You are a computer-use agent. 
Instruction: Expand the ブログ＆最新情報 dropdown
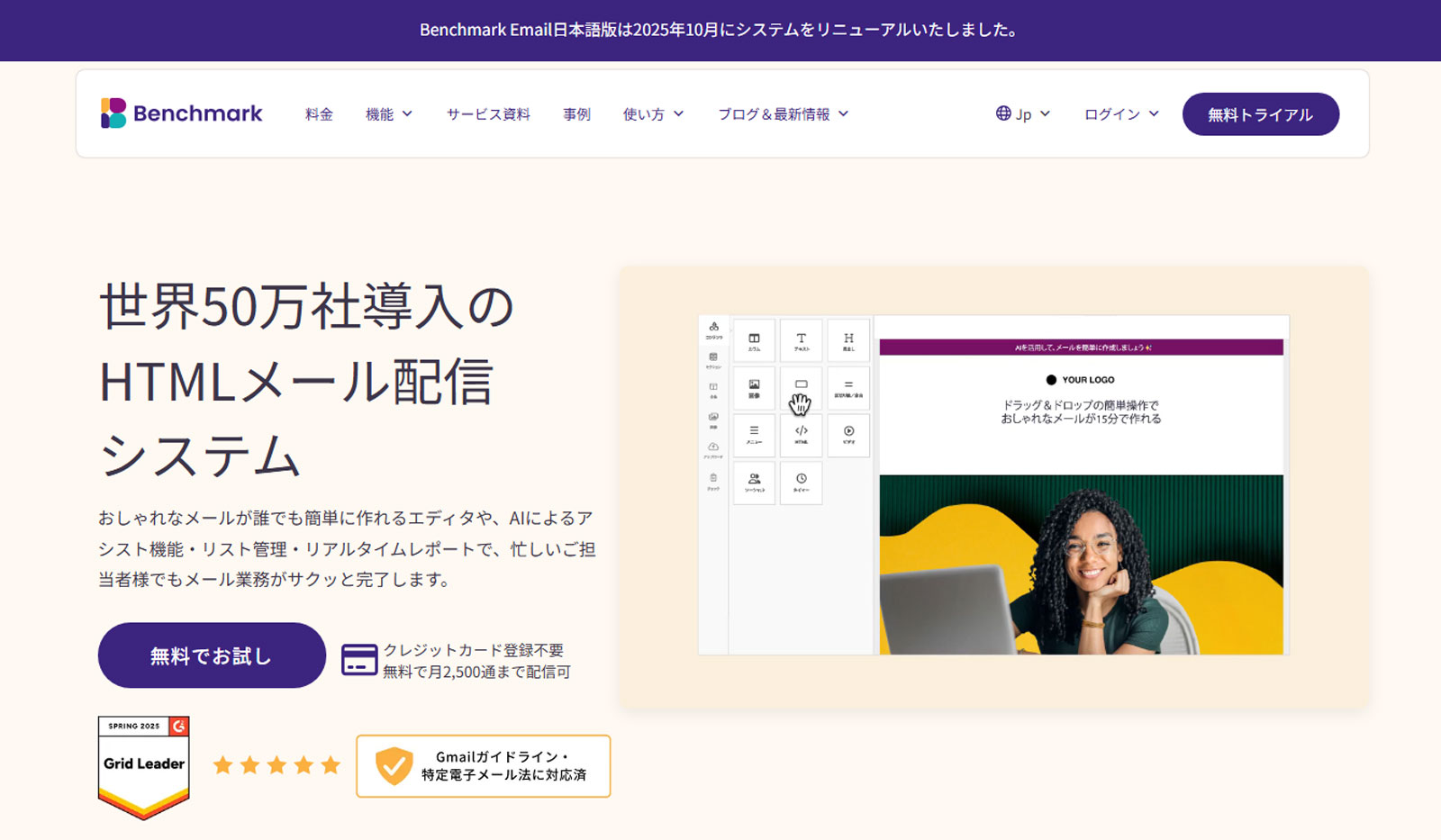(x=782, y=113)
